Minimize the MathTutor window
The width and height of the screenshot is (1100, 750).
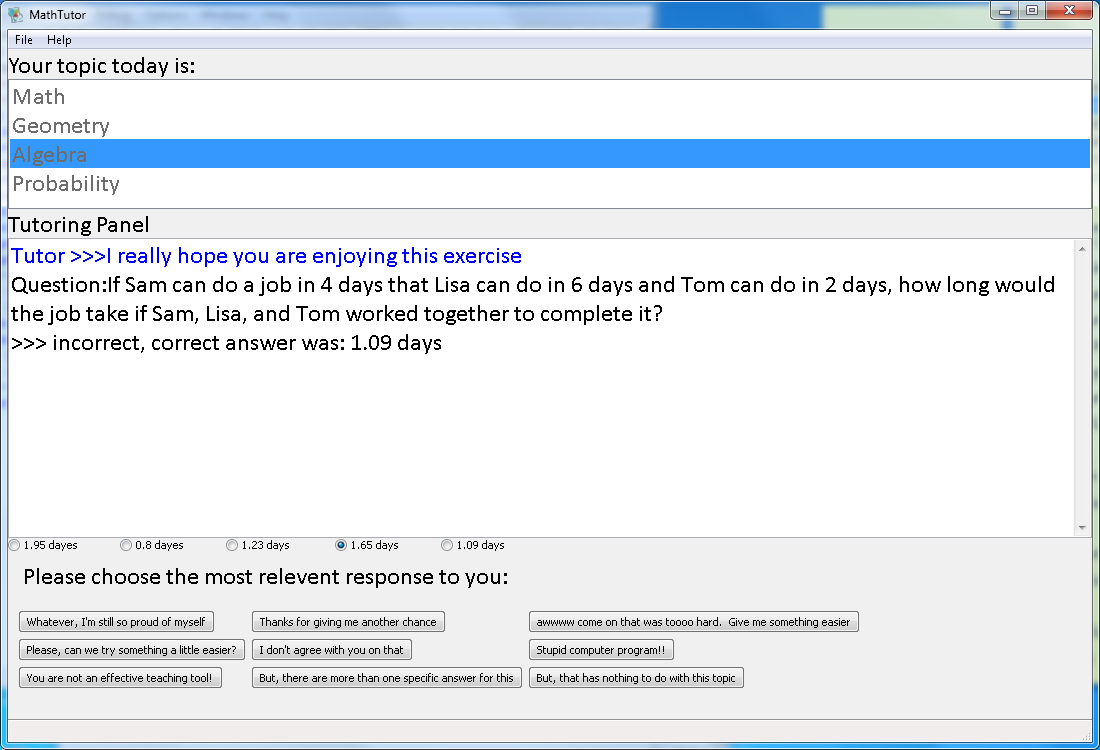tap(1005, 11)
